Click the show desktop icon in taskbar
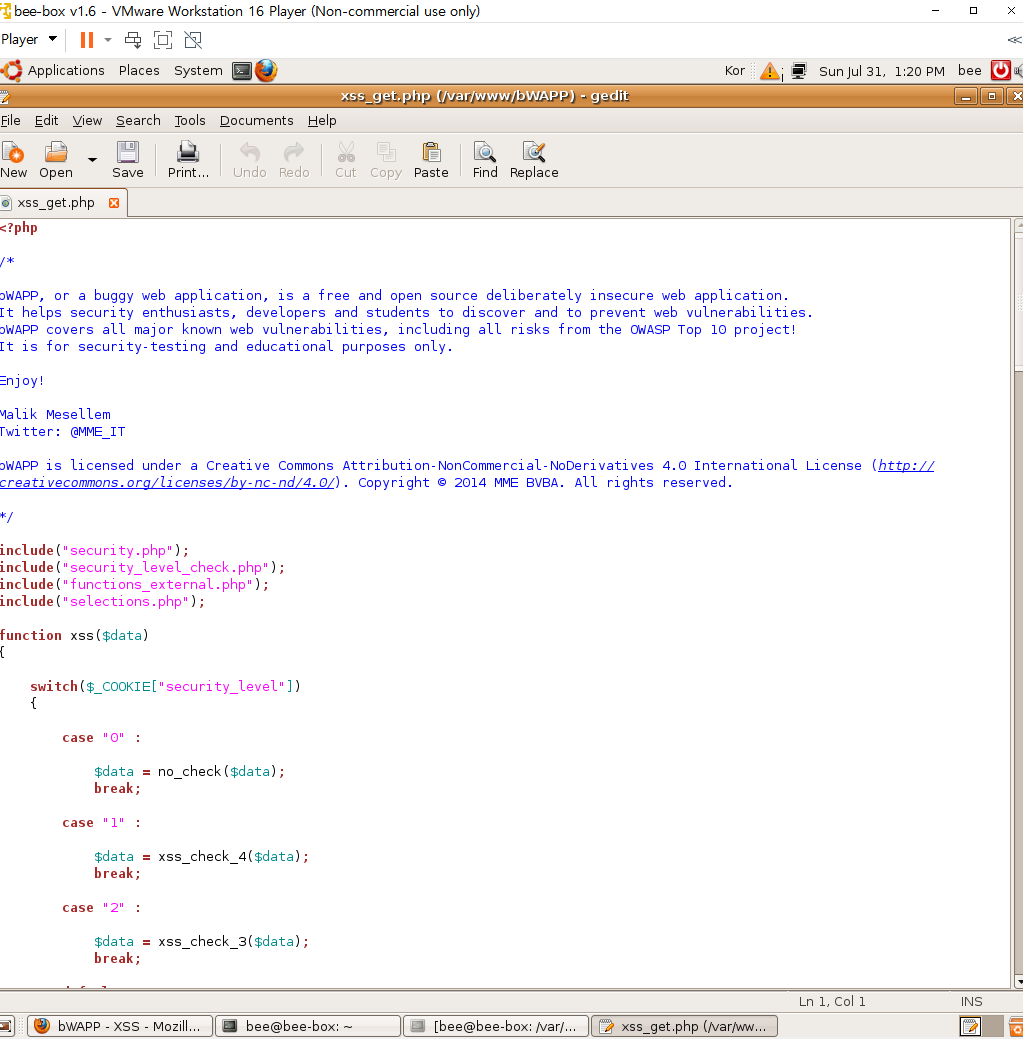 point(6,1026)
